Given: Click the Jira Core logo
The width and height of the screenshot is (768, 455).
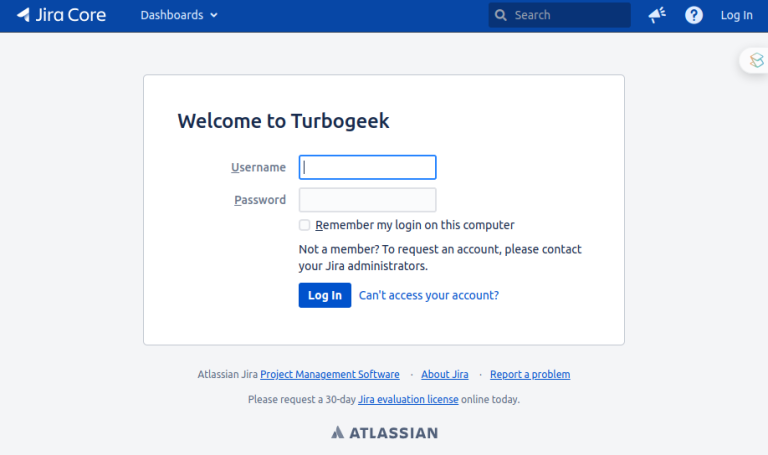Looking at the screenshot, I should pyautogui.click(x=61, y=15).
